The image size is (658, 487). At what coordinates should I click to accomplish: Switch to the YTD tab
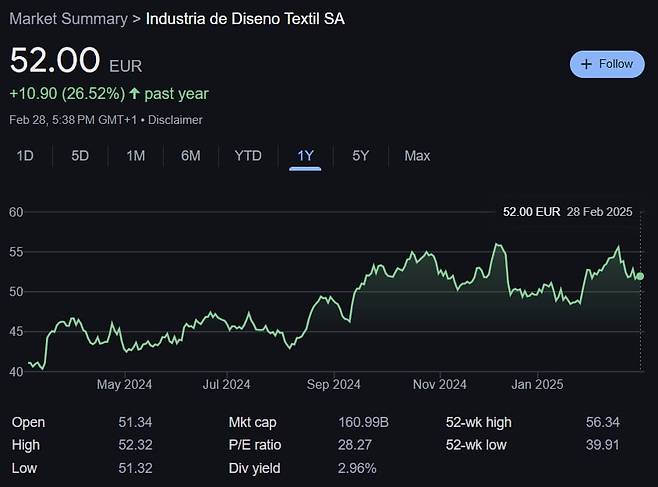click(248, 156)
